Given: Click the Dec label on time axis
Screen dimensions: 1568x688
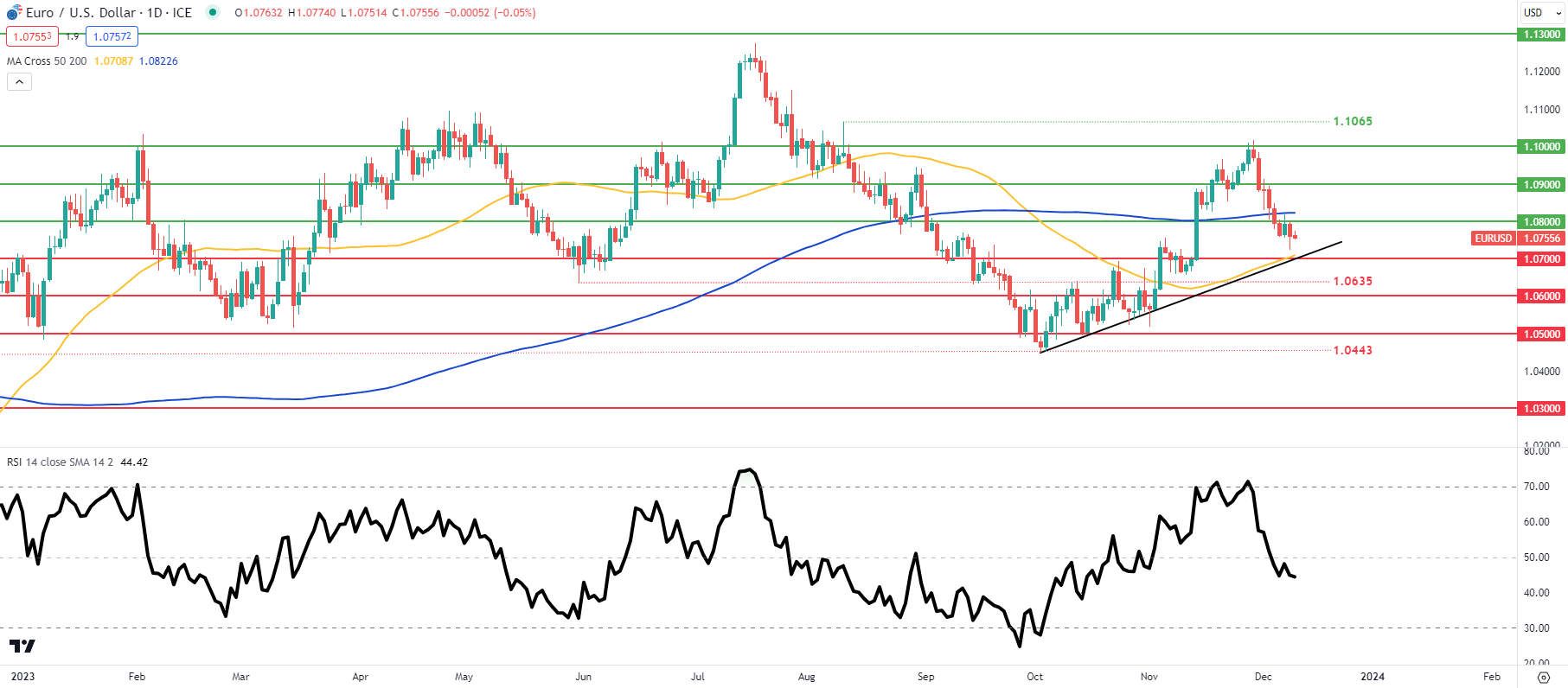Looking at the screenshot, I should [x=1263, y=677].
